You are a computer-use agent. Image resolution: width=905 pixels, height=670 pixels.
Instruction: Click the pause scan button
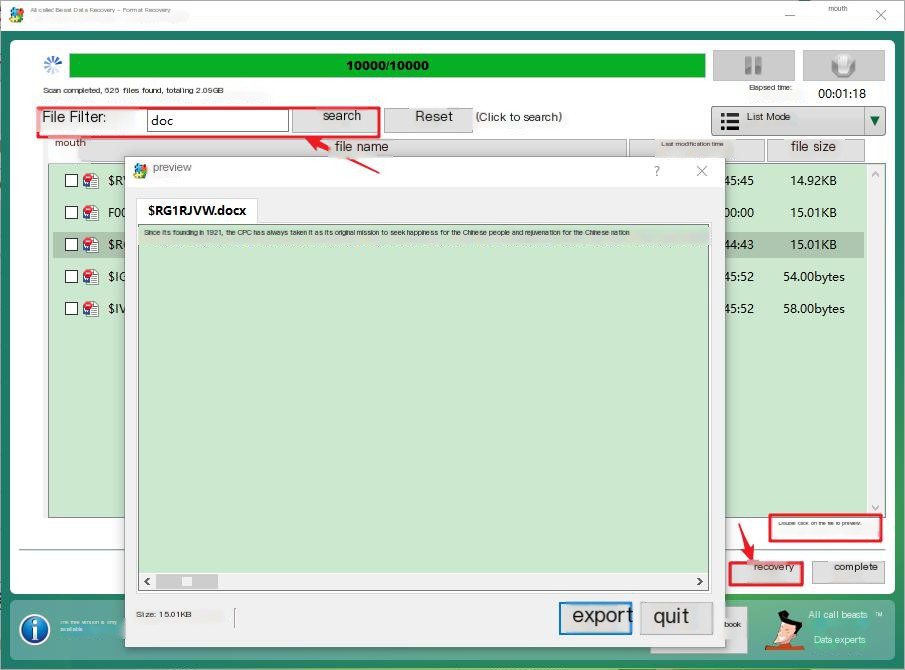coord(752,66)
